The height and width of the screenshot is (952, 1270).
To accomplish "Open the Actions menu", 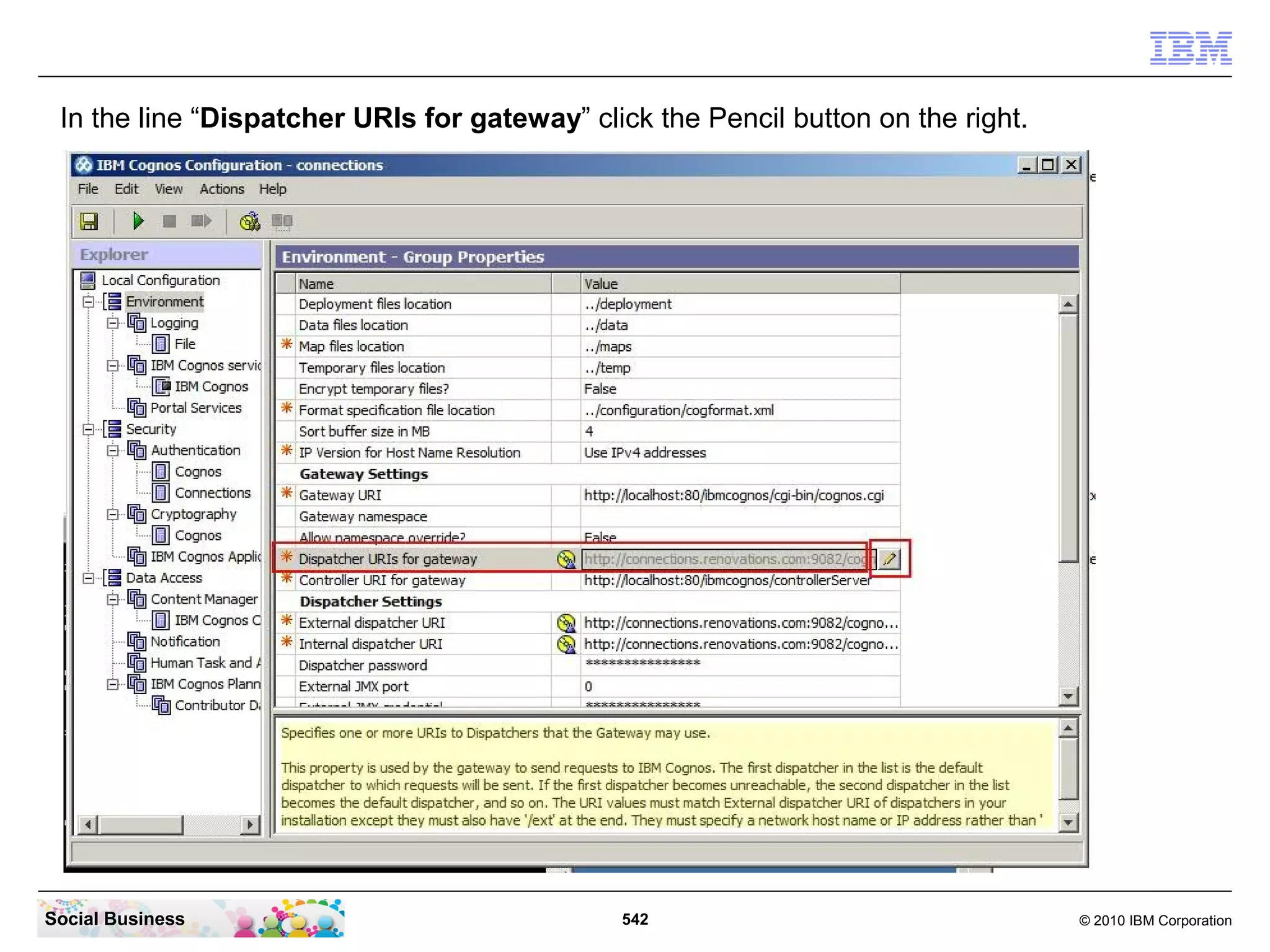I will tap(222, 189).
